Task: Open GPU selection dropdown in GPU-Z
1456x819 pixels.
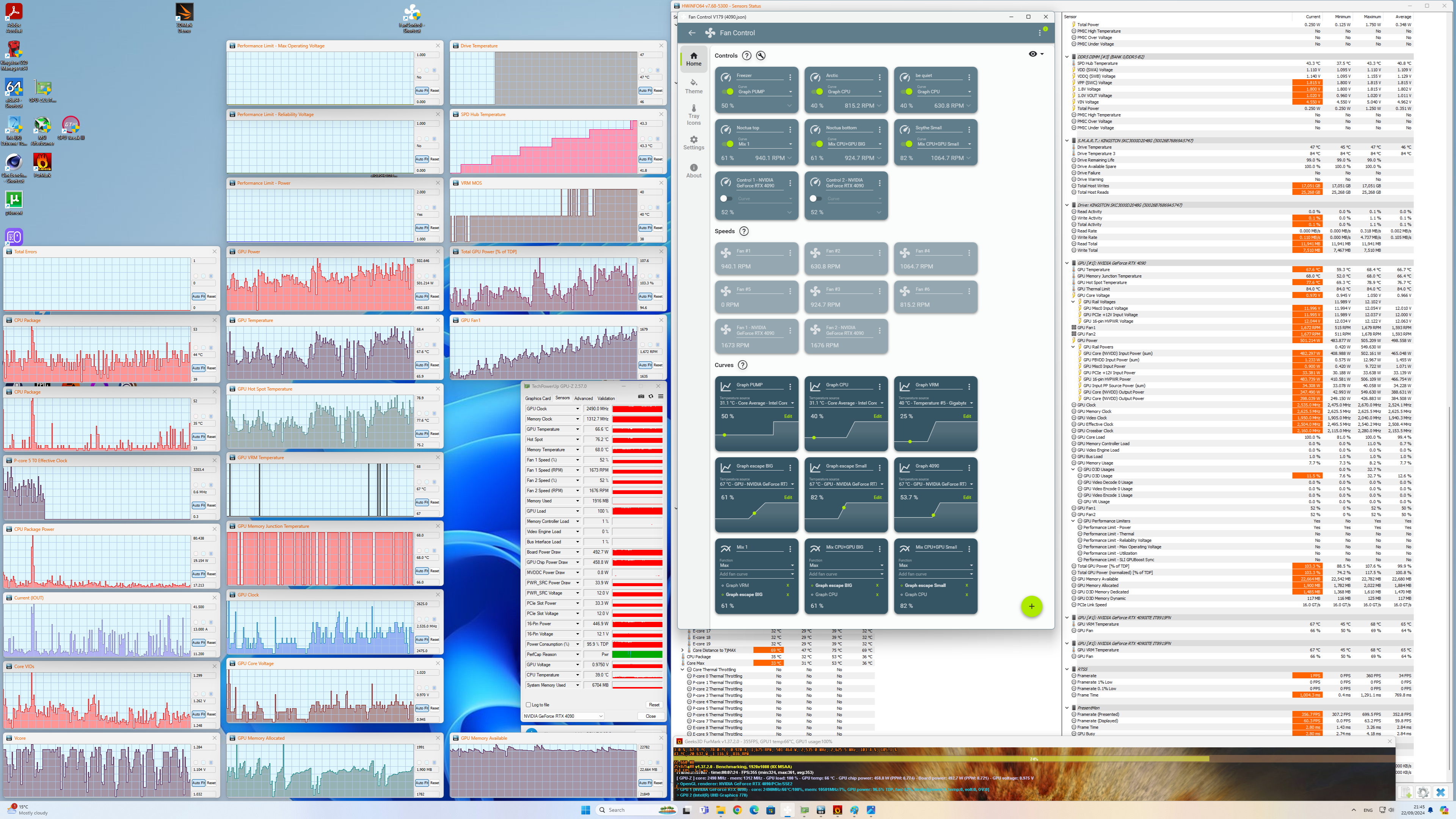Action: [x=563, y=716]
